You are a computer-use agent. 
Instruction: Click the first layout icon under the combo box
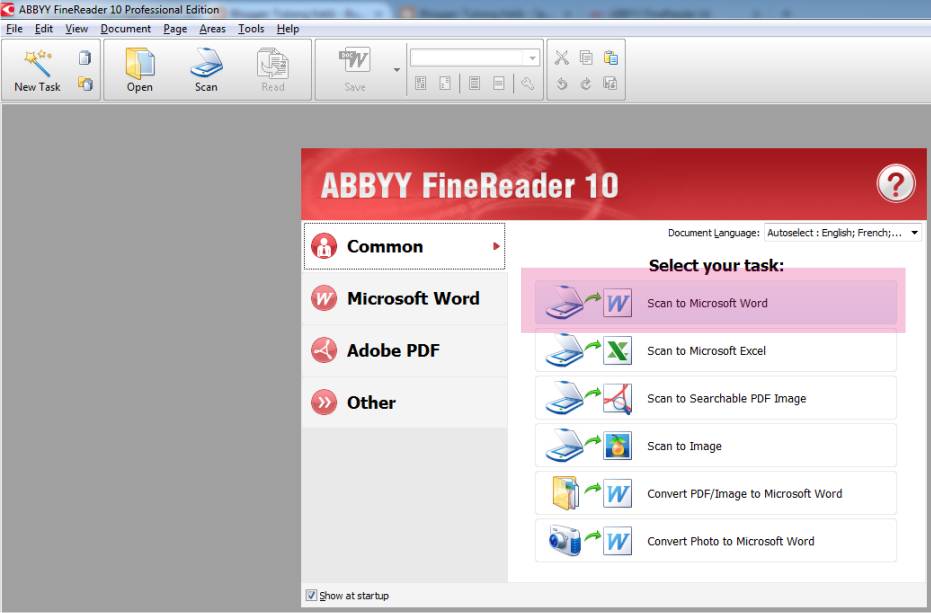[420, 83]
